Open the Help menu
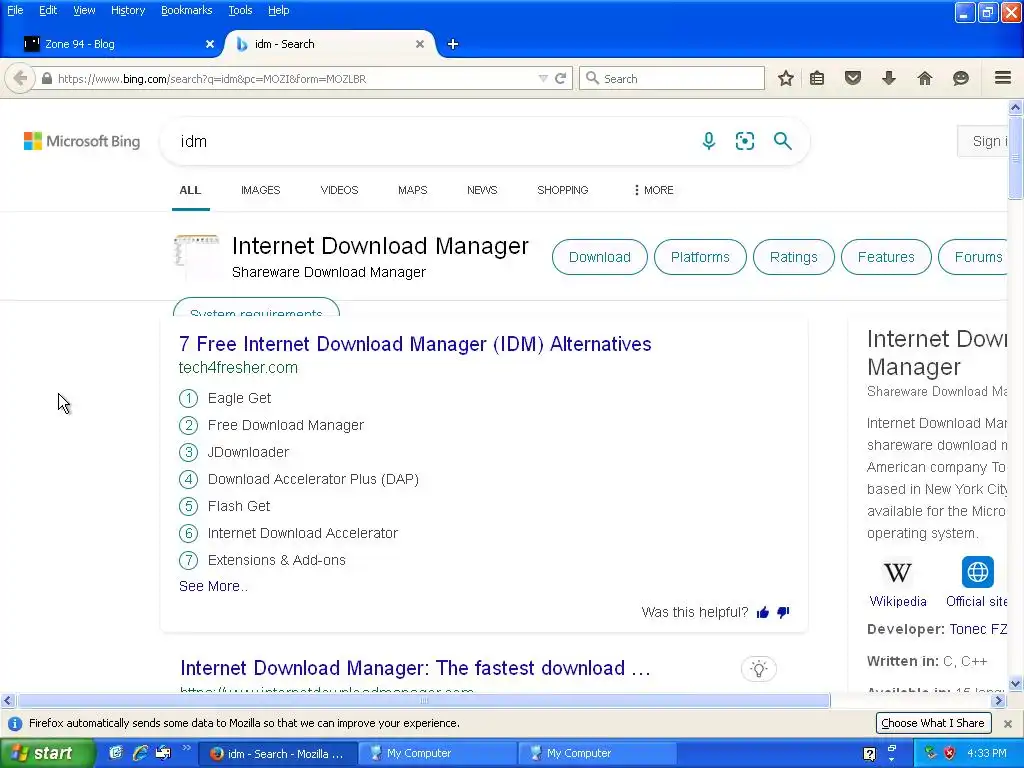 tap(278, 10)
